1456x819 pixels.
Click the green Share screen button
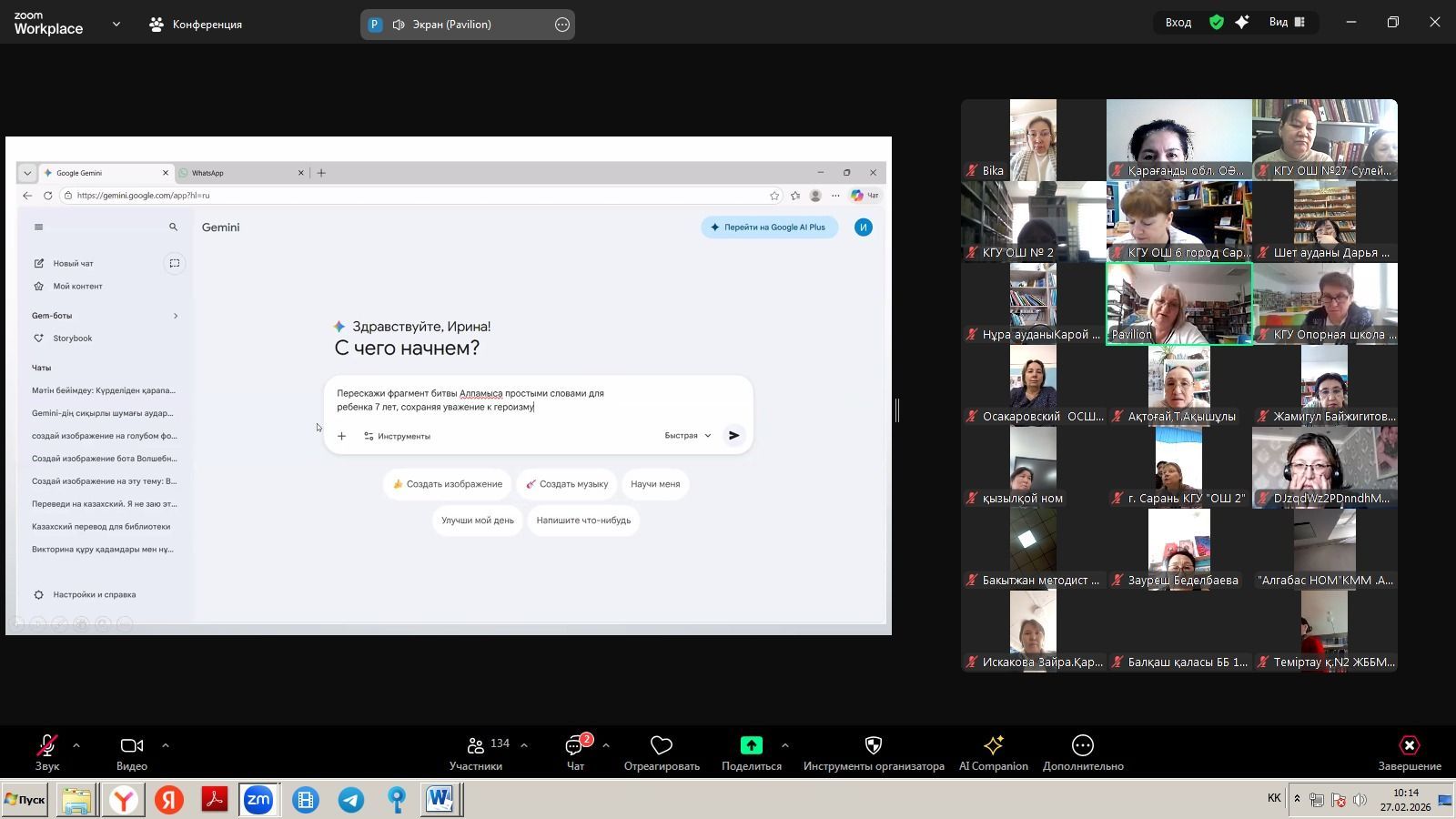click(751, 745)
